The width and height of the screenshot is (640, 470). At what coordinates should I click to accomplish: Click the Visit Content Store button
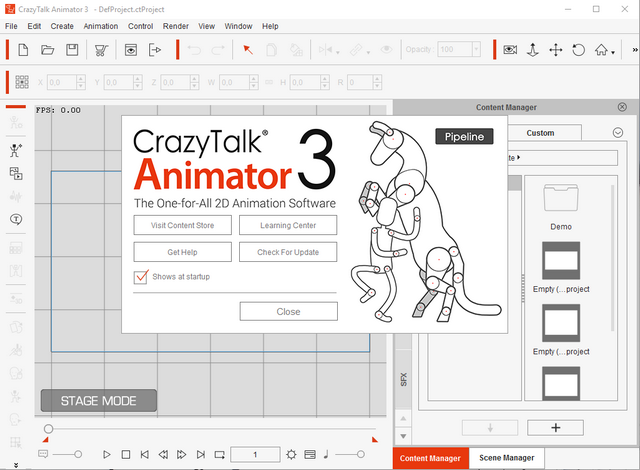pyautogui.click(x=182, y=225)
